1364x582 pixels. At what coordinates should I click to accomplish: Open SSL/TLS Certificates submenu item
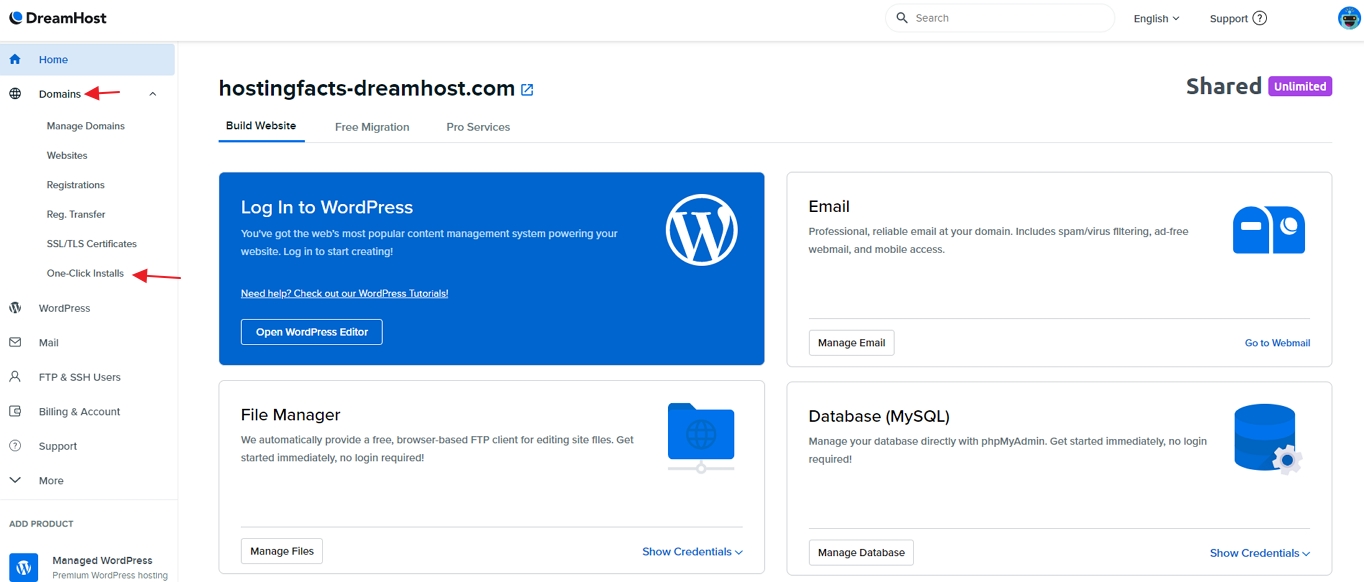92,244
